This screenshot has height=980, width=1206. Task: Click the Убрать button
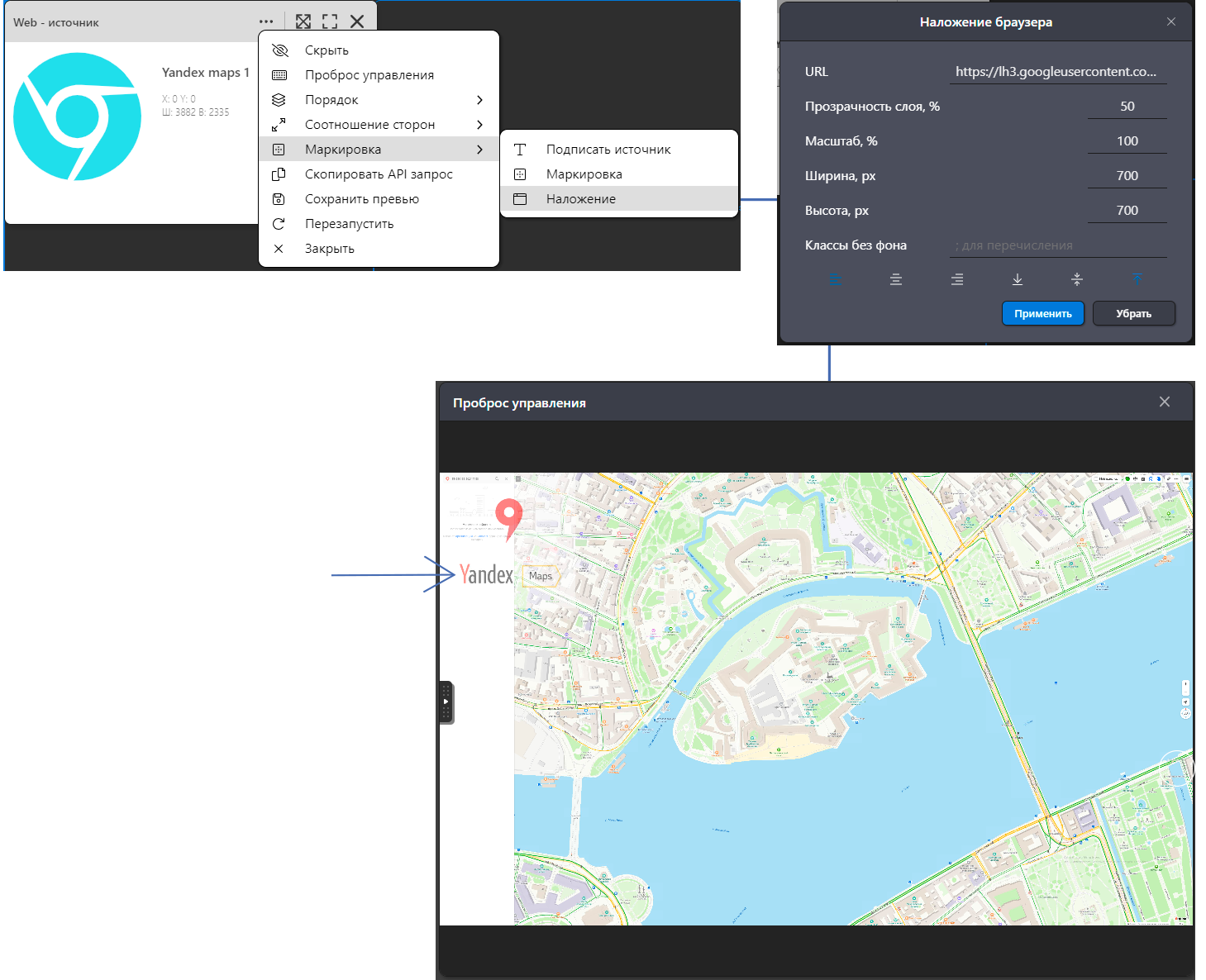tap(1134, 313)
